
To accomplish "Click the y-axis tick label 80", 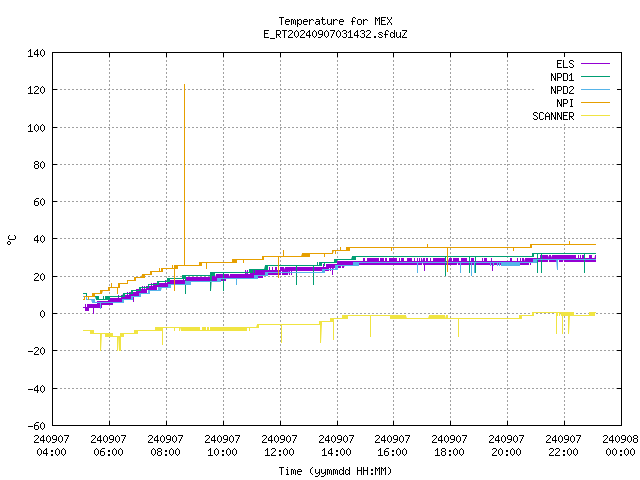I will click(39, 165).
